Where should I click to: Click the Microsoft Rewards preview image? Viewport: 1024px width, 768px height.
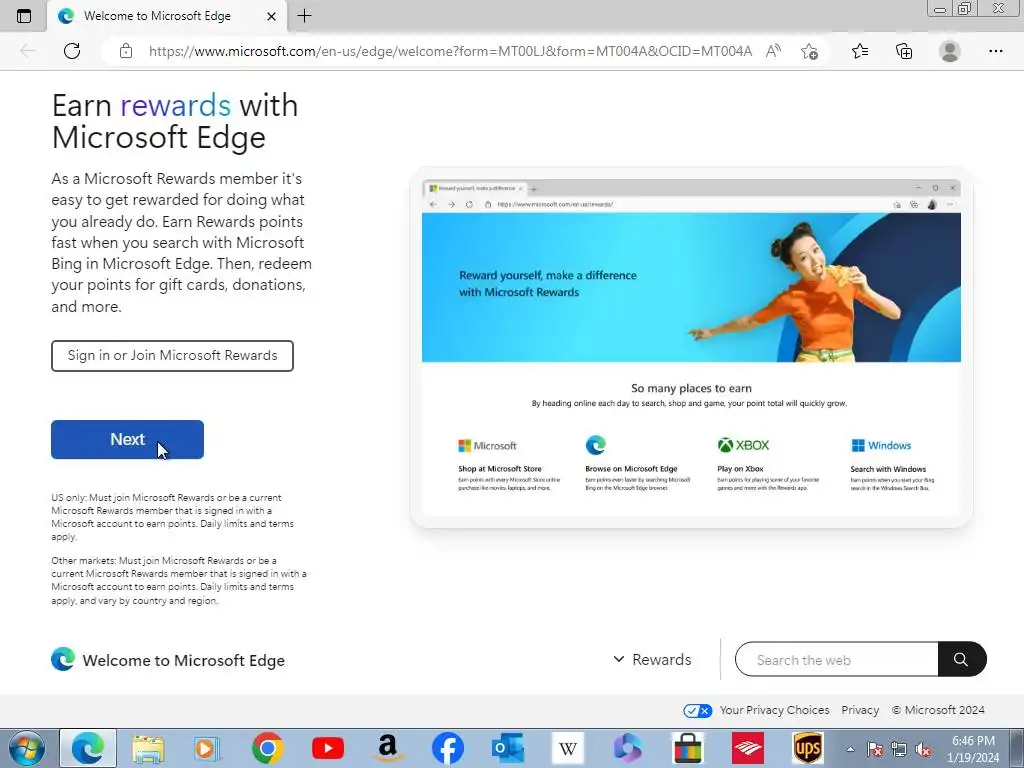tap(691, 347)
